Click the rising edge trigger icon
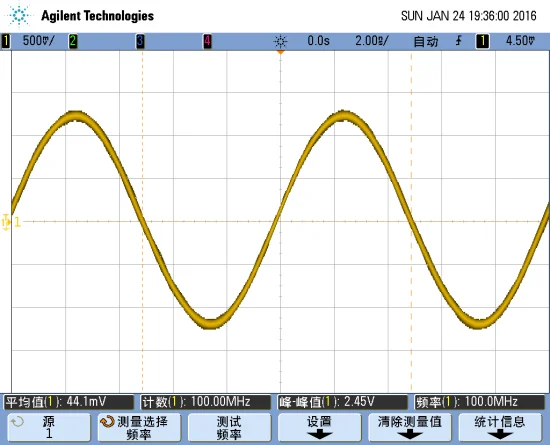550x445 pixels. tap(458, 41)
